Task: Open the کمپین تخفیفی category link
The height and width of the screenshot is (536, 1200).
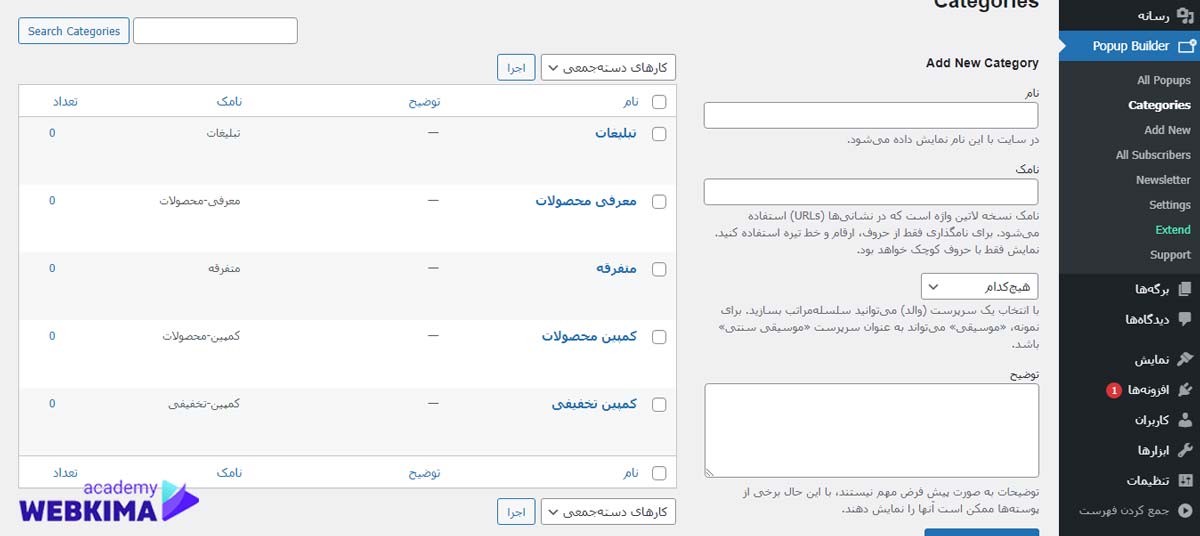Action: click(x=594, y=405)
